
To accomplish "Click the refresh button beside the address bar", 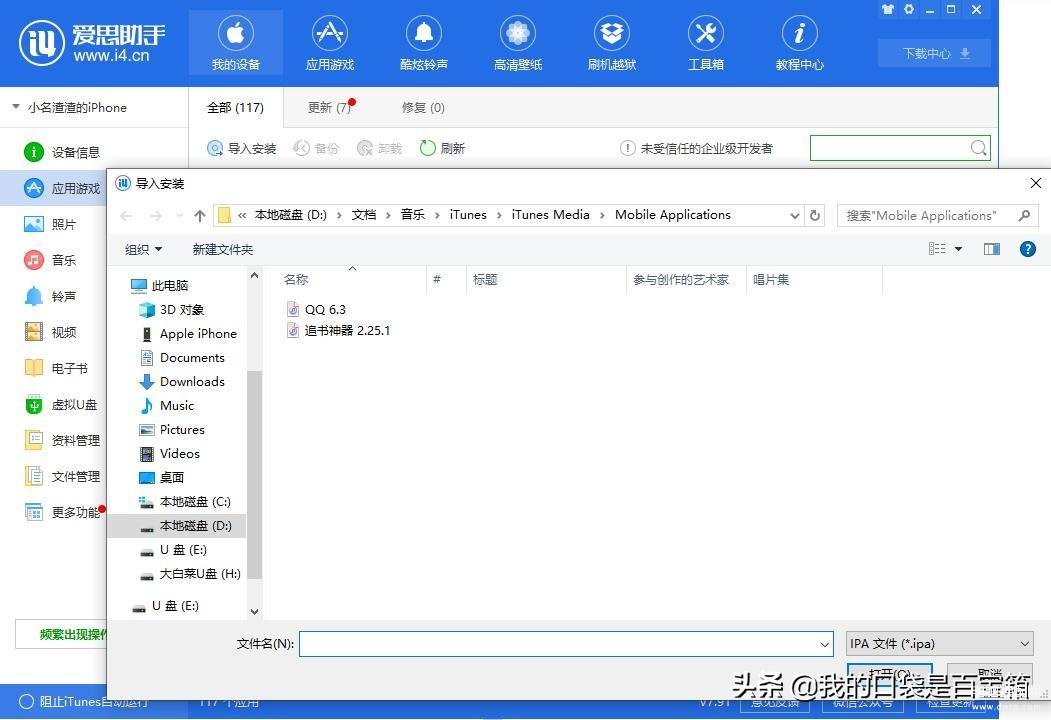I will tap(815, 215).
